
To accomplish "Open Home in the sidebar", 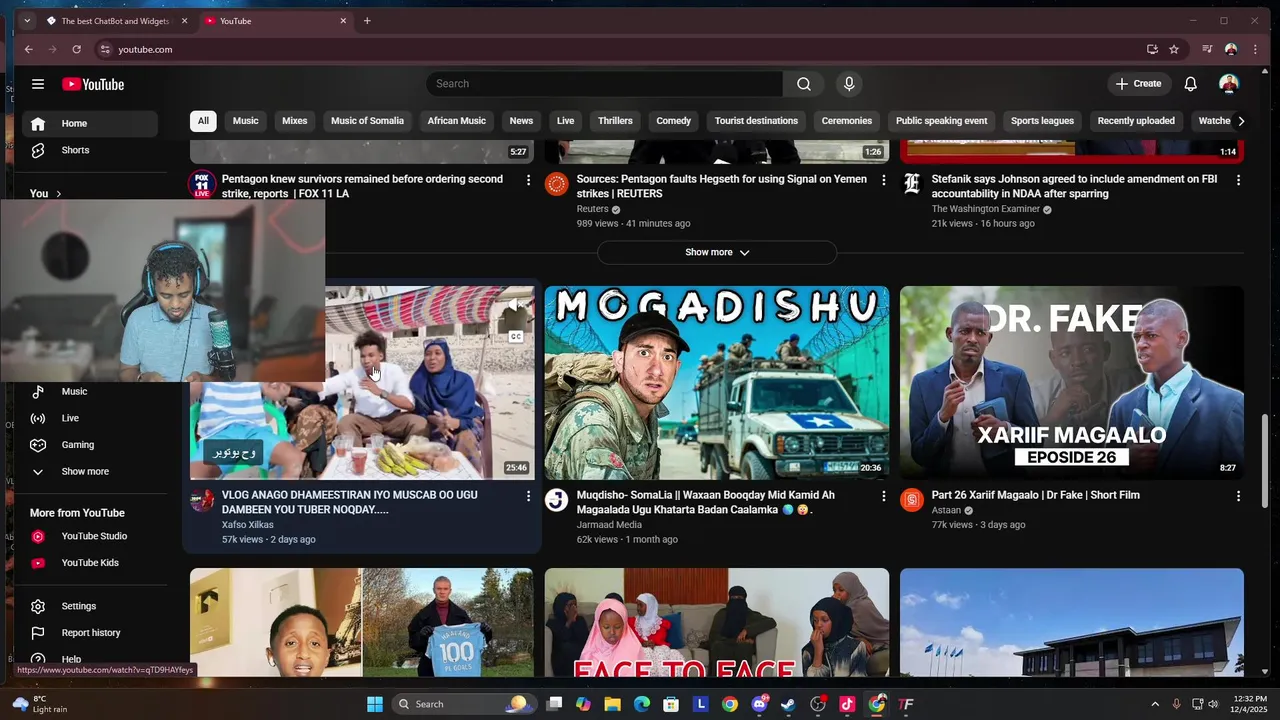I will (90, 124).
